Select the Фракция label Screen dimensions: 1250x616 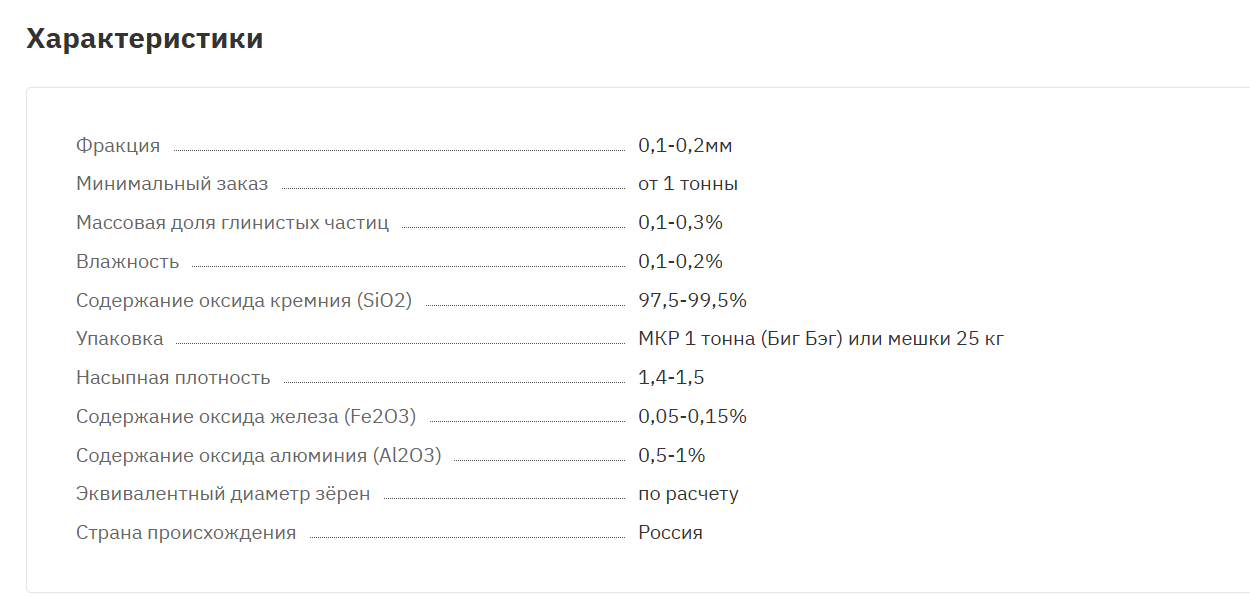pyautogui.click(x=118, y=146)
